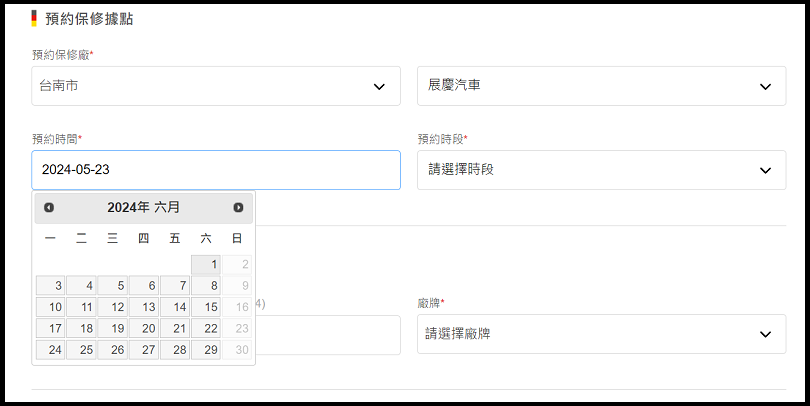This screenshot has height=406, width=810.
Task: Click June 22 on the calendar
Action: (206, 329)
